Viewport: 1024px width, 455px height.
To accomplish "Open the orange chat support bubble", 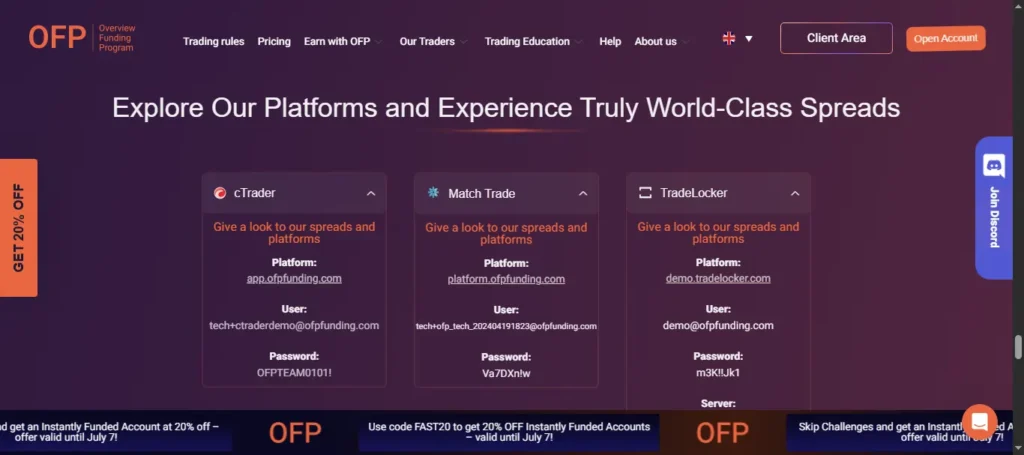I will coord(979,422).
